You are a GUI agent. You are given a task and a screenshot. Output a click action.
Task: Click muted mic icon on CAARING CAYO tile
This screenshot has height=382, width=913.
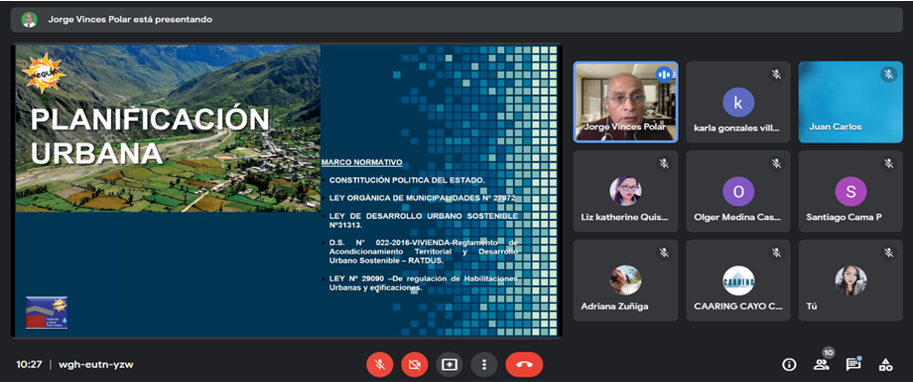click(776, 253)
